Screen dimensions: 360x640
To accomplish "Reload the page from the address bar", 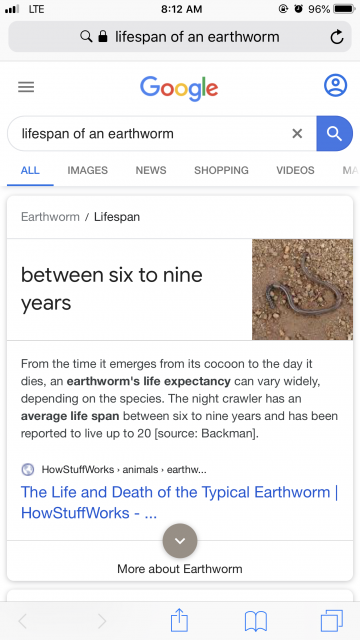I will [337, 37].
